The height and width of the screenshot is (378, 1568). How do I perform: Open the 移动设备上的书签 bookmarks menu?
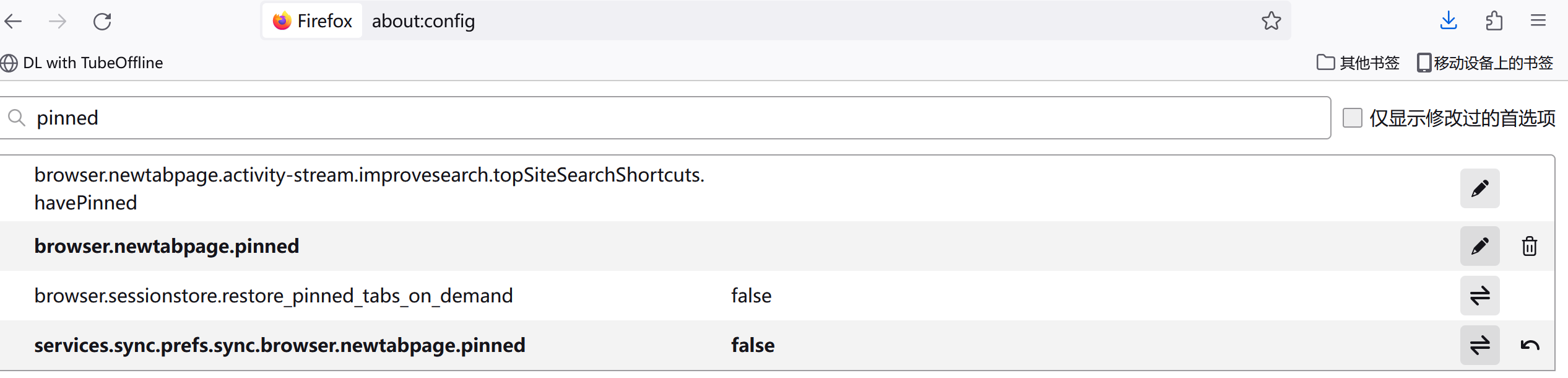click(1484, 63)
